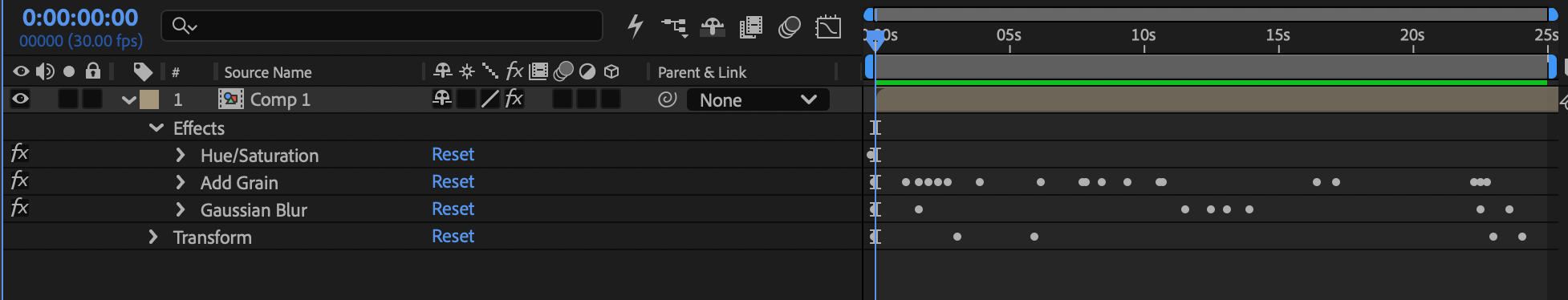
Task: Expand the Transform property group
Action: click(x=153, y=237)
